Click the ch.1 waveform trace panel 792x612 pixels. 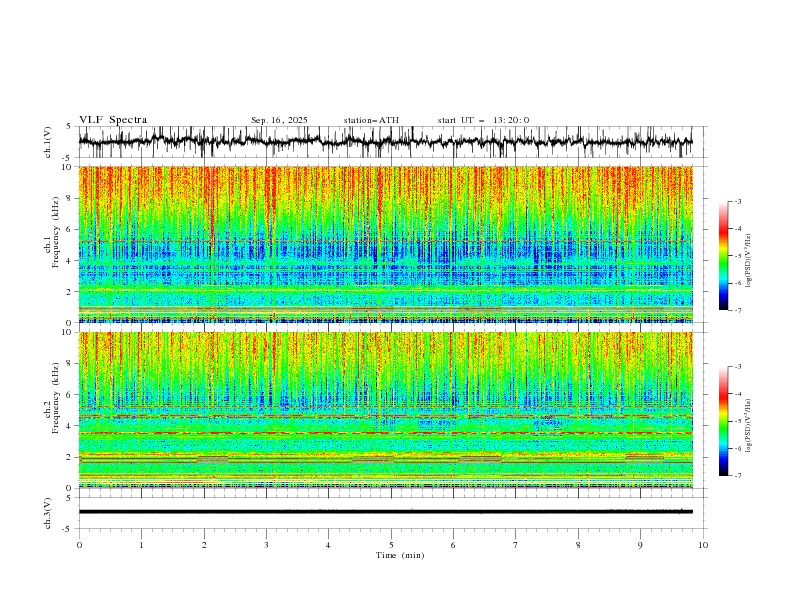(x=385, y=142)
